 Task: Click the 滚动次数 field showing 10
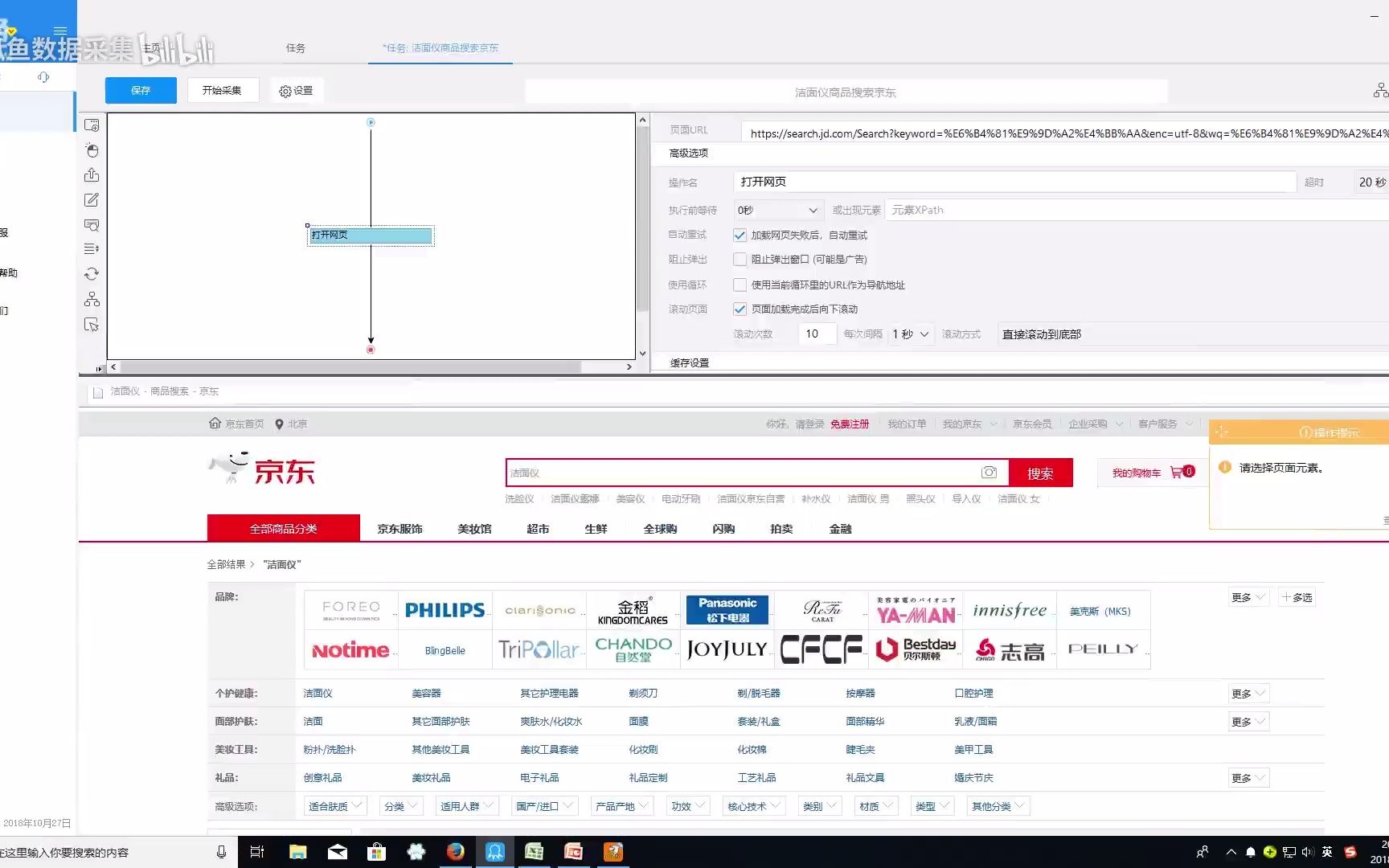click(x=817, y=334)
